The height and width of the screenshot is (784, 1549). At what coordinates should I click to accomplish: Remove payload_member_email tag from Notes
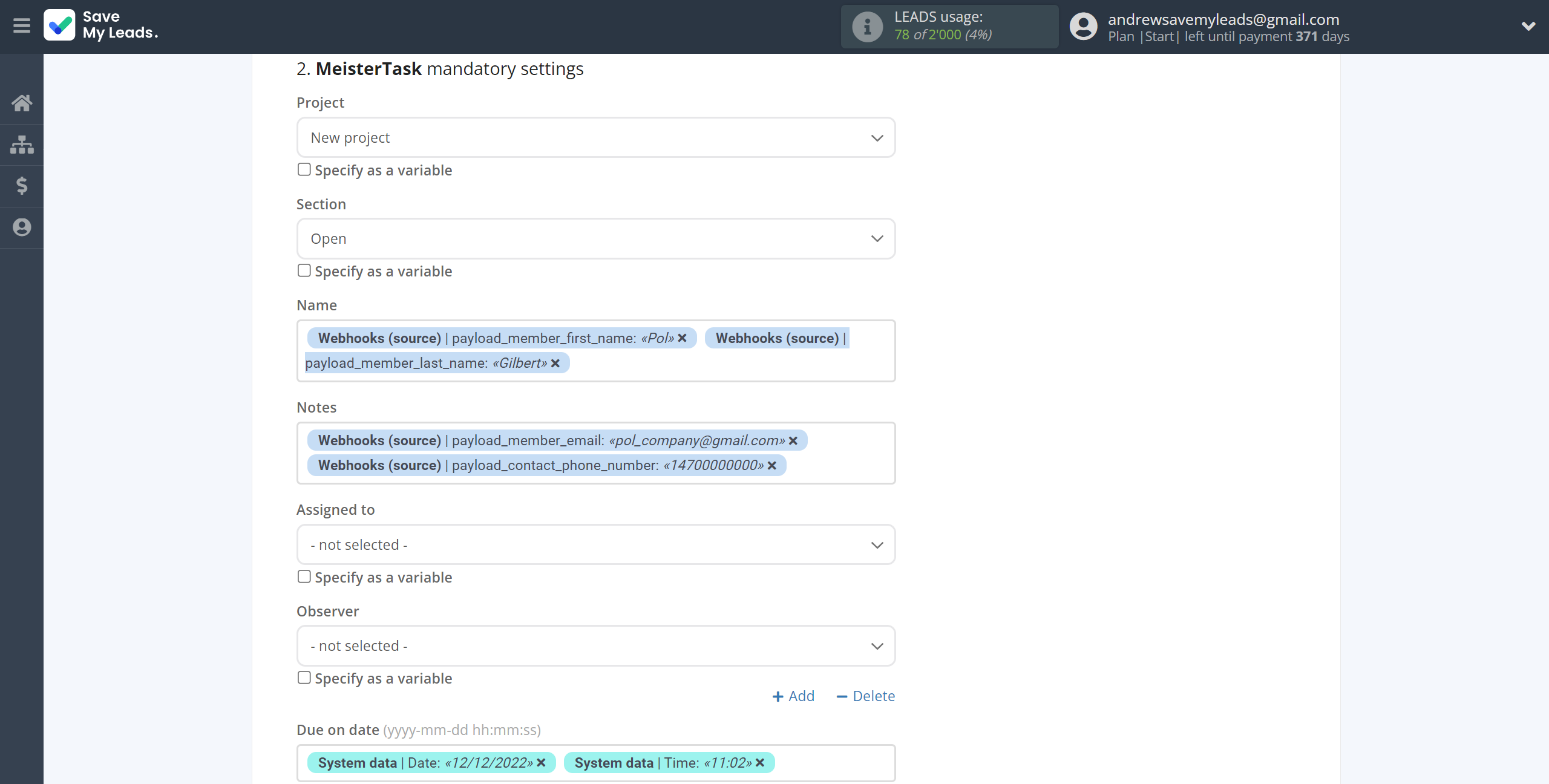coord(793,440)
